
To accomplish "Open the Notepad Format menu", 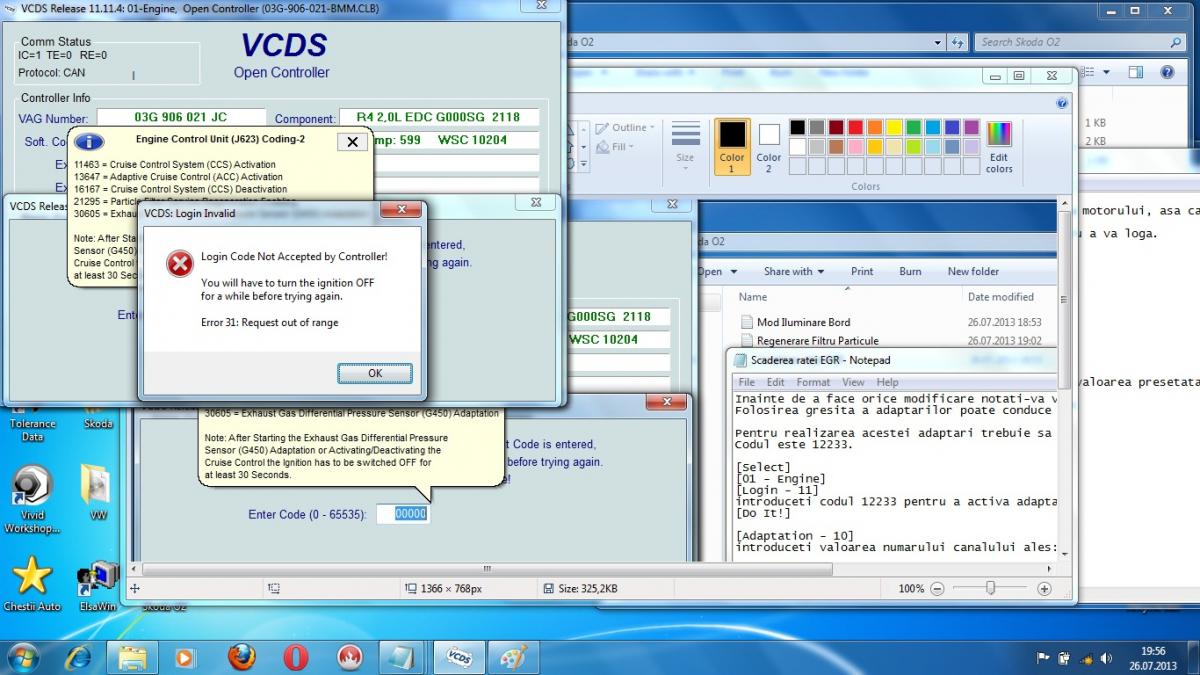I will [813, 382].
